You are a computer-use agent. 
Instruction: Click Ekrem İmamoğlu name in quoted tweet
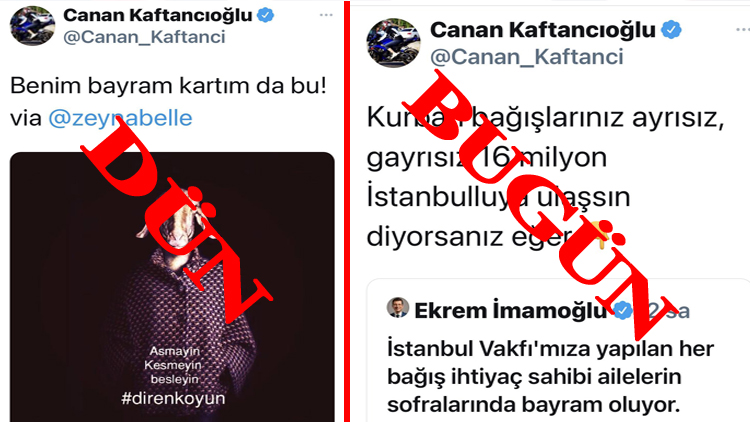coord(510,311)
